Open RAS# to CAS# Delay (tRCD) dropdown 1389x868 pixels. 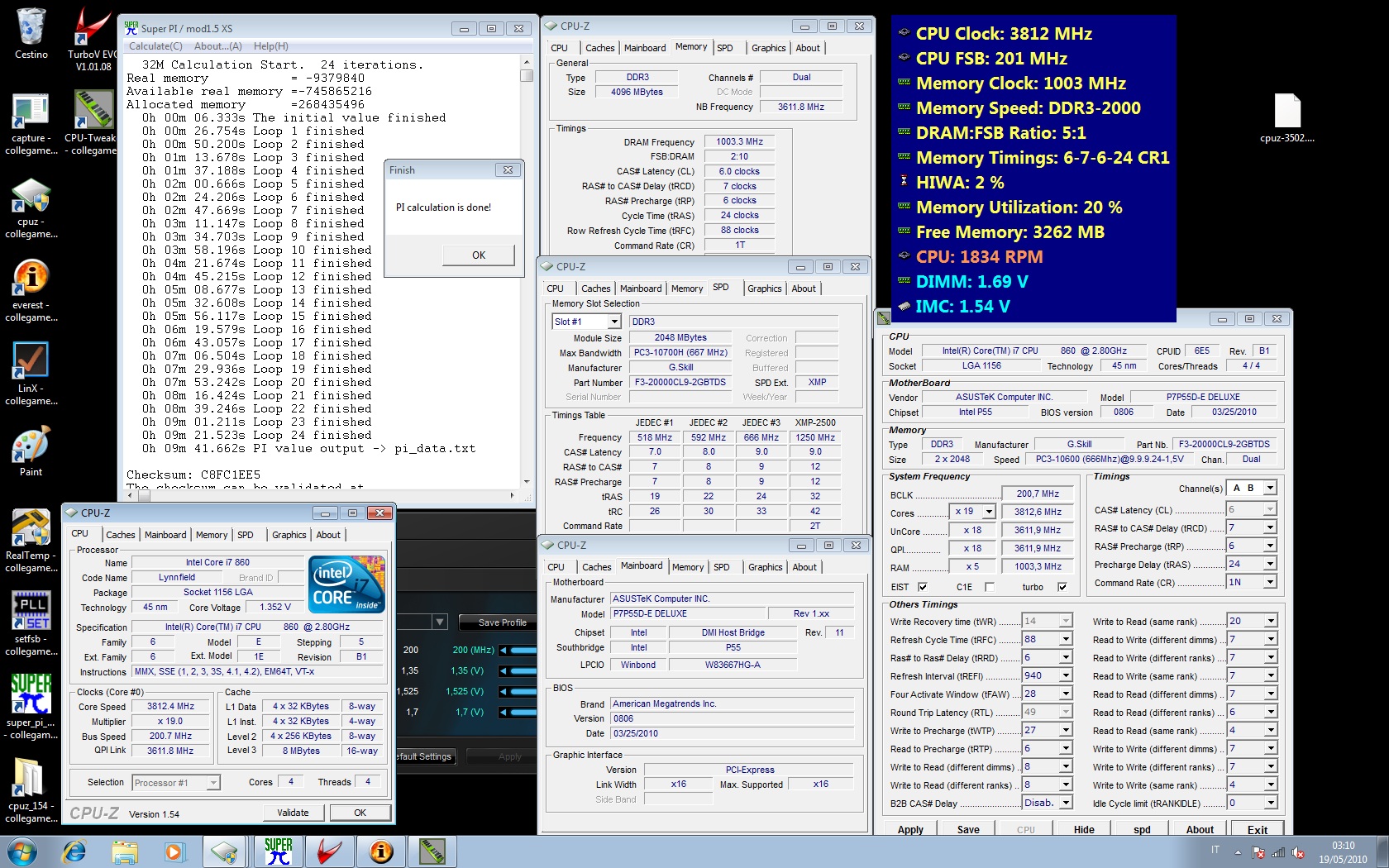1270,527
